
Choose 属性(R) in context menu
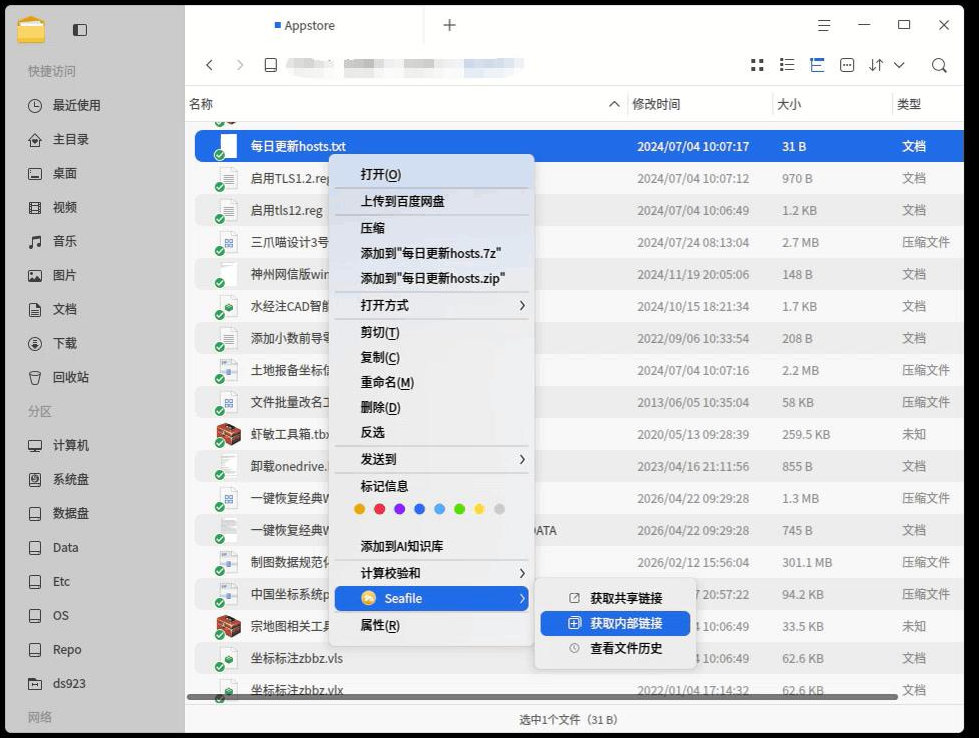[431, 625]
